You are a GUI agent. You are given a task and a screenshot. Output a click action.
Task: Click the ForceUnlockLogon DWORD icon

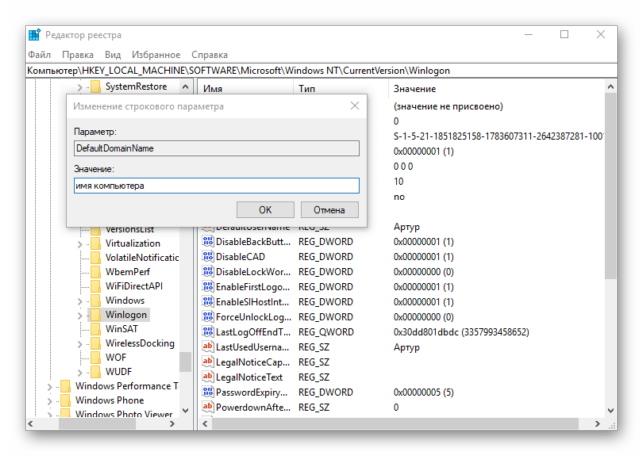click(x=207, y=317)
